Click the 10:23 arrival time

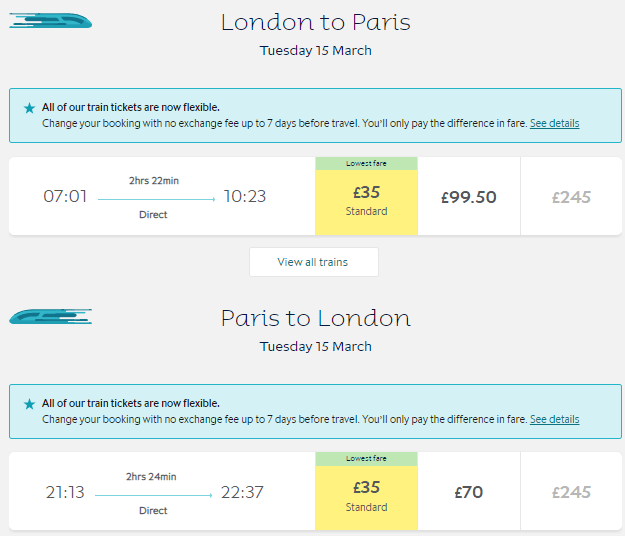(x=245, y=197)
